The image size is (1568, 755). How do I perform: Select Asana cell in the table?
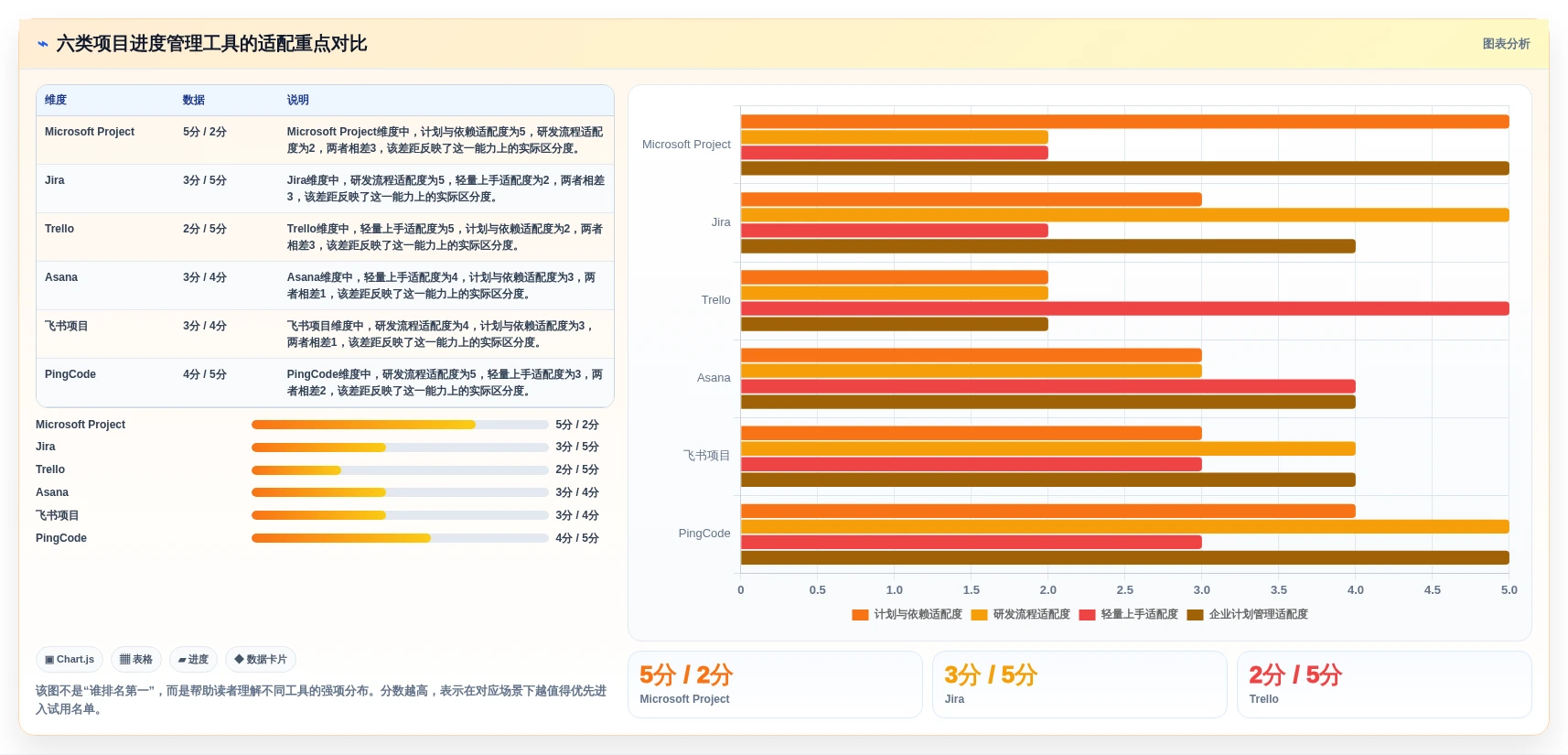coord(61,277)
